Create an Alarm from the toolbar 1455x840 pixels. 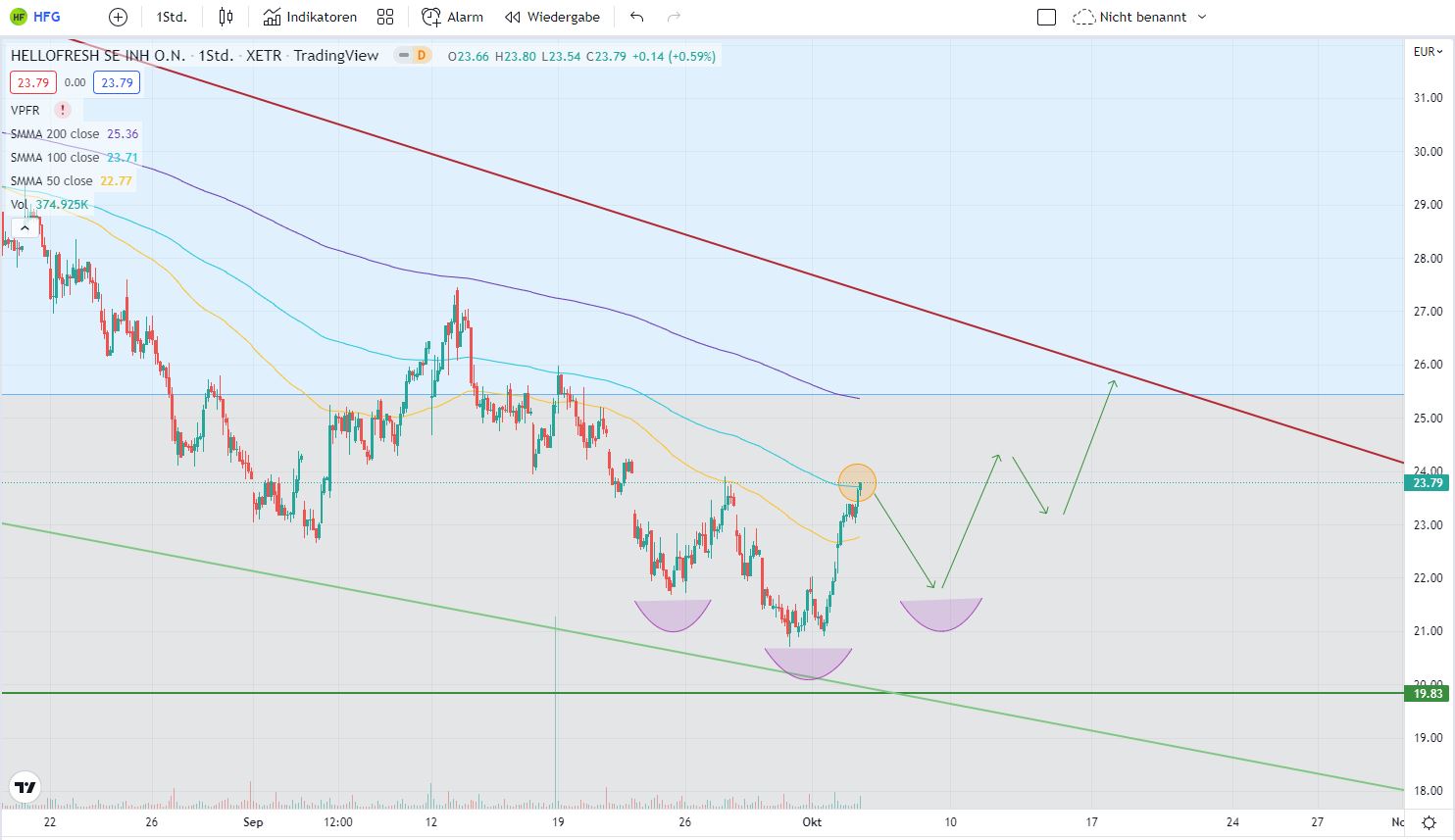pyautogui.click(x=452, y=17)
